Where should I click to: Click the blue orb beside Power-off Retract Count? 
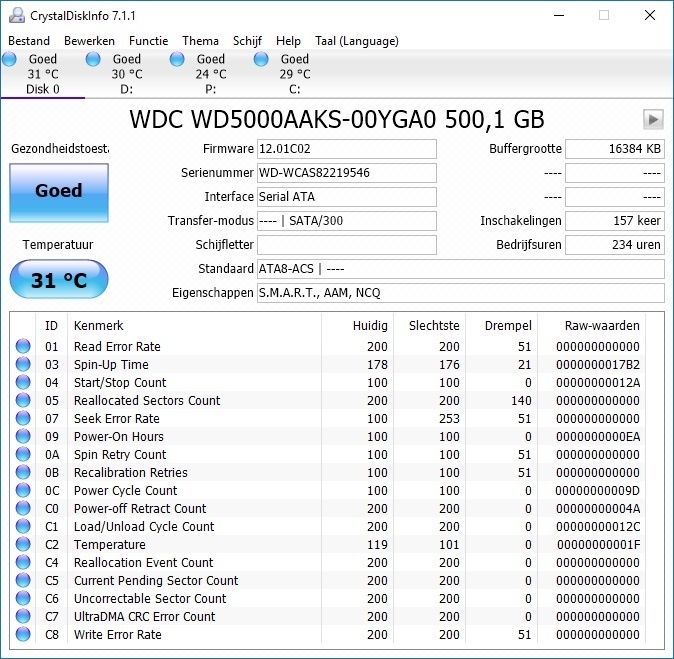coord(23,509)
